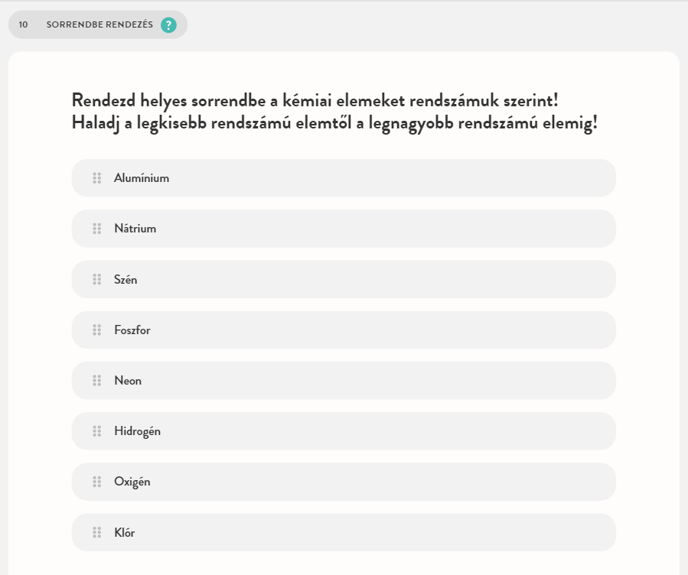The image size is (688, 575).
Task: Click the drag handle beside Alumínium
Action: (x=97, y=178)
